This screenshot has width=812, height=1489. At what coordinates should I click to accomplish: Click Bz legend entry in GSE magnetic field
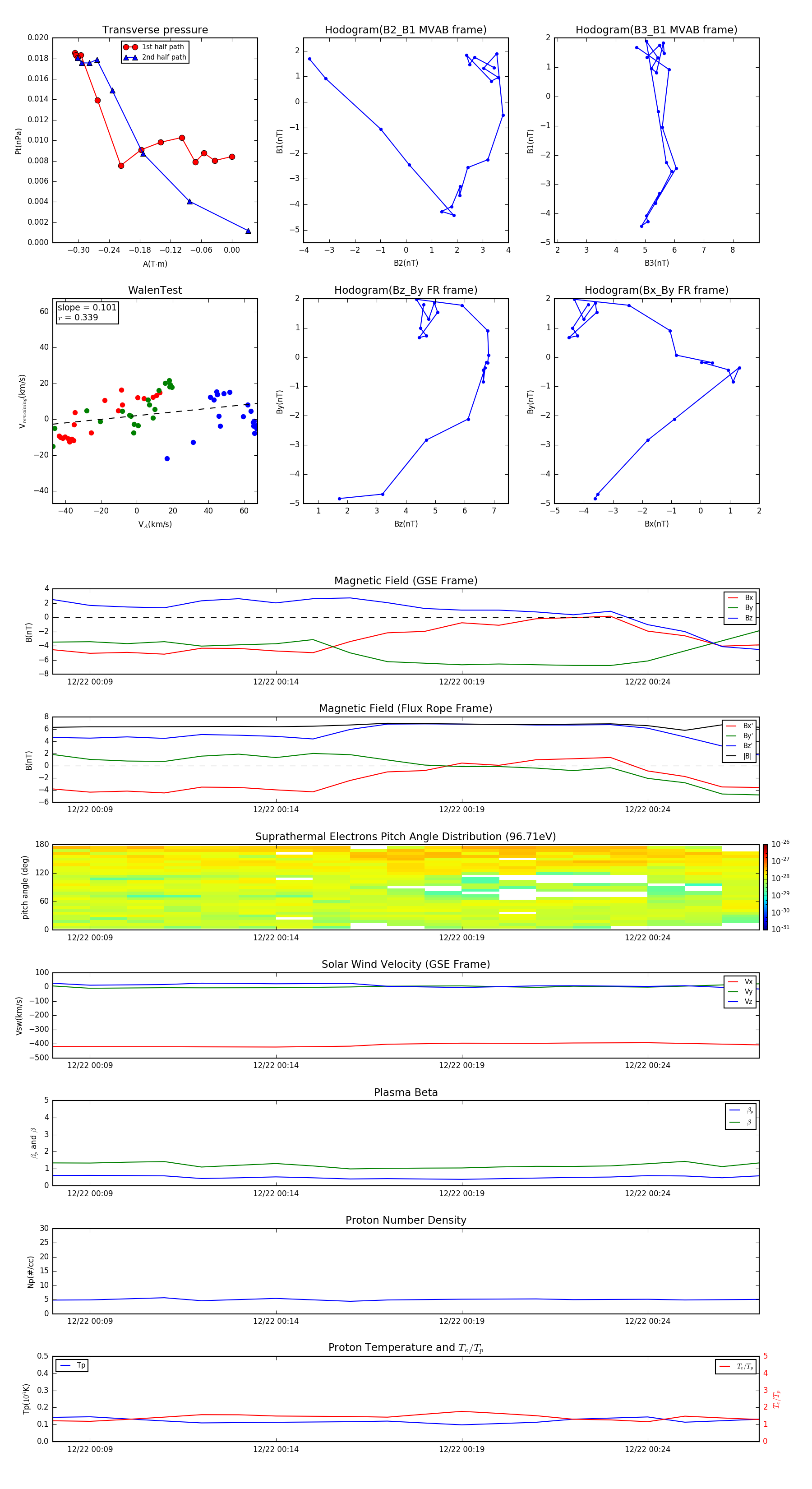pyautogui.click(x=740, y=618)
